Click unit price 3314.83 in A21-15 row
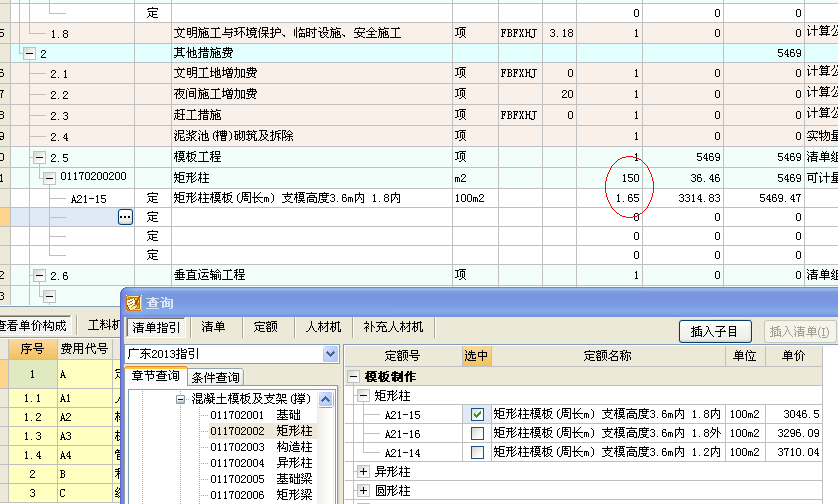Image resolution: width=838 pixels, height=504 pixels. click(x=683, y=198)
